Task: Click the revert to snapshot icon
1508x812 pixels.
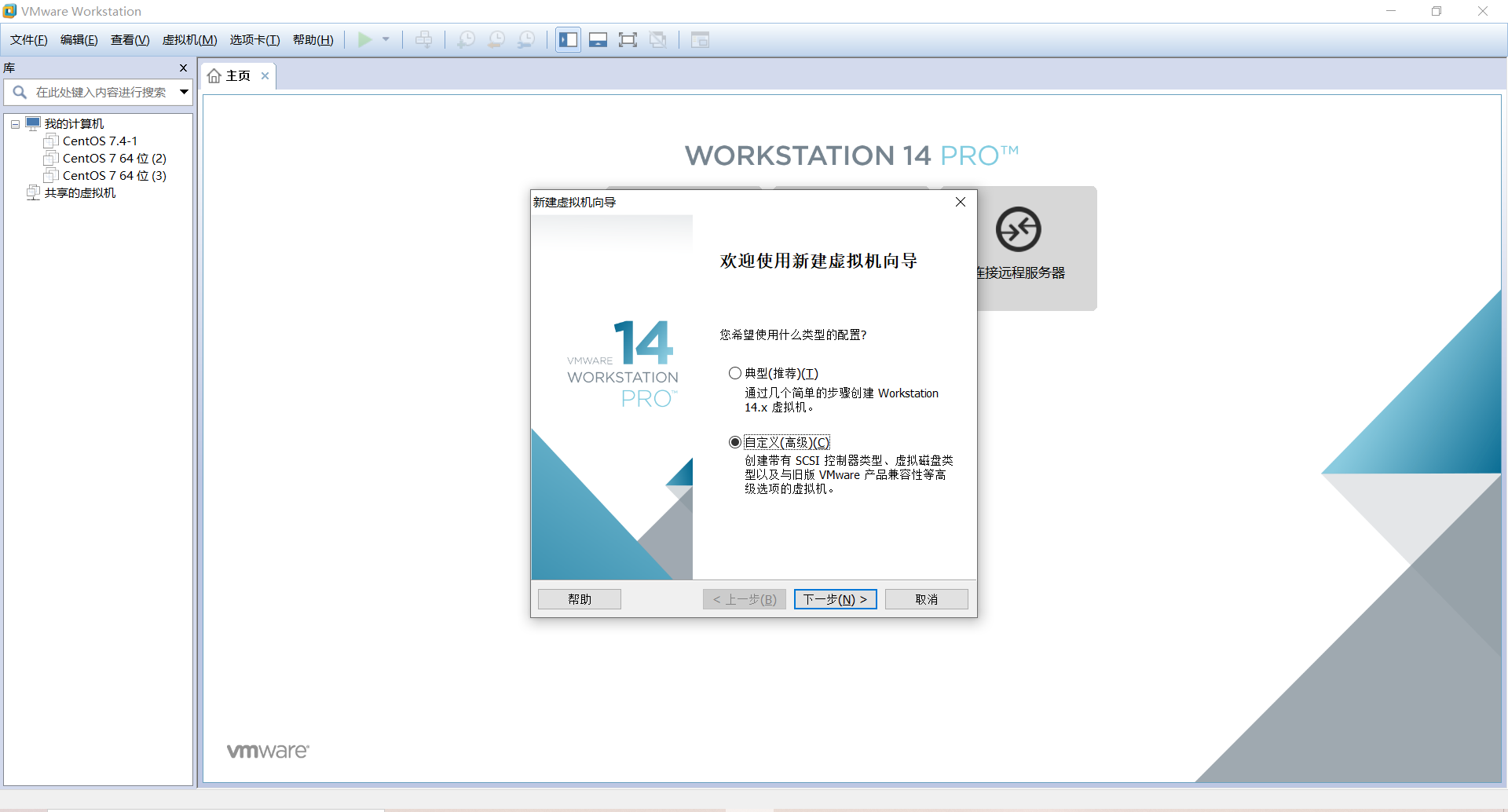Action: coord(496,39)
